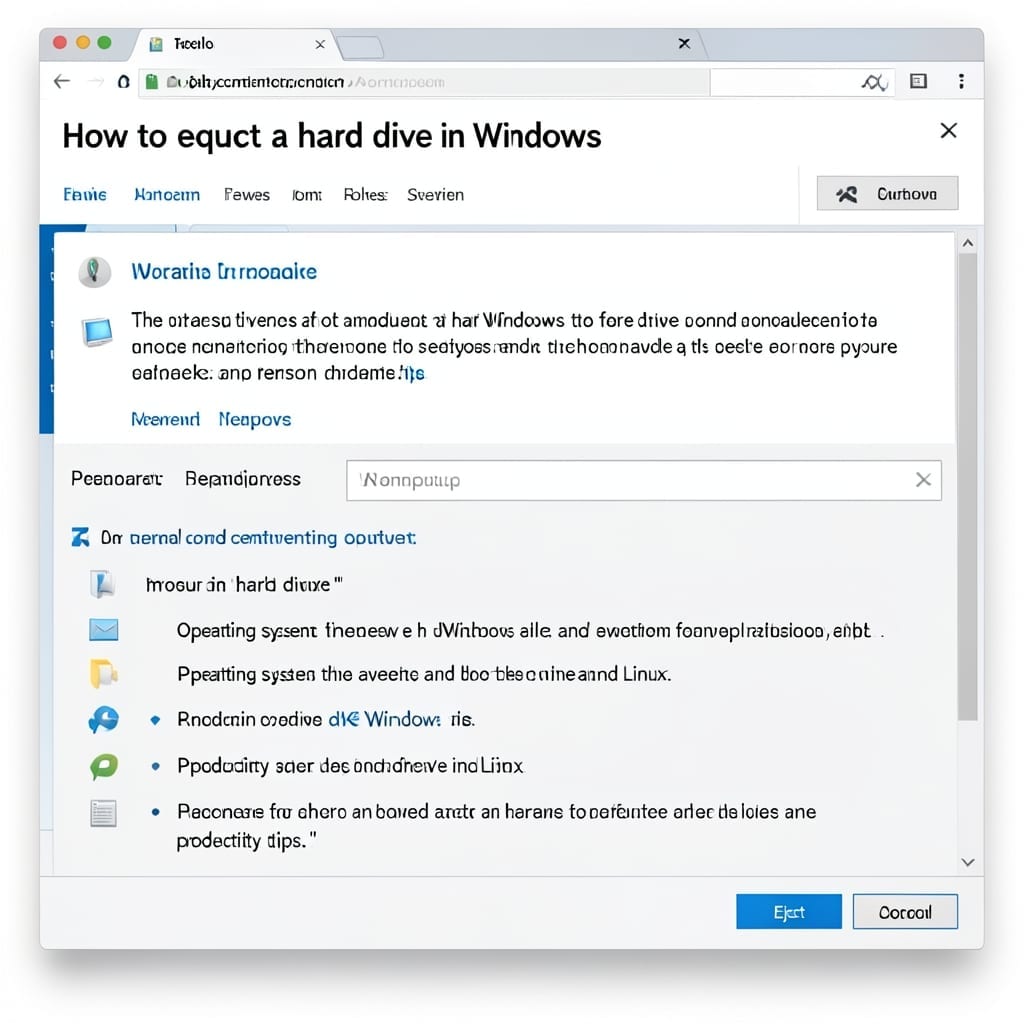Click the green chat bubble icon
Viewport: 1024px width, 1024px height.
pos(104,766)
